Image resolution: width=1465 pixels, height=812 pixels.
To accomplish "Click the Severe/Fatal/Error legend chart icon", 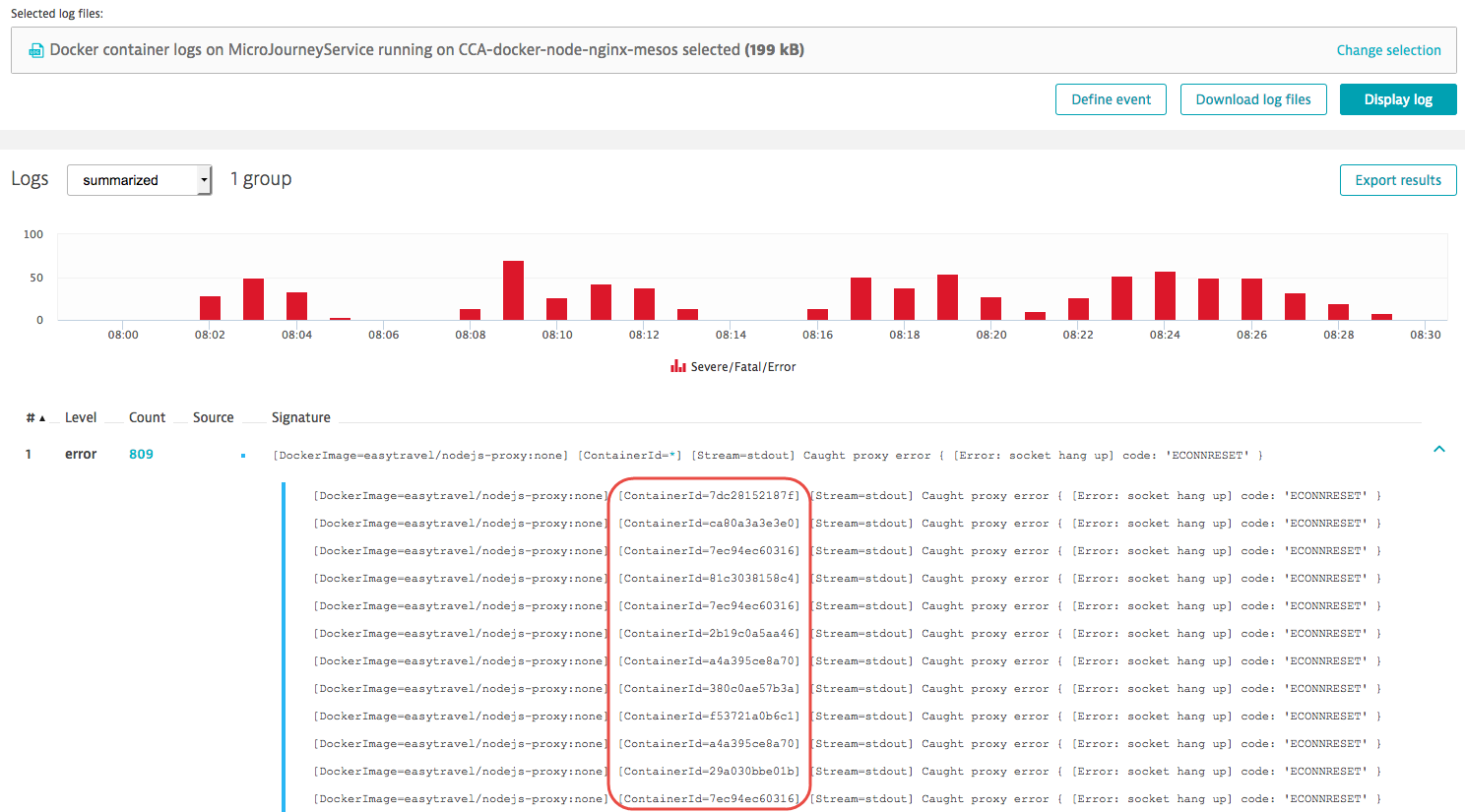I will [677, 366].
